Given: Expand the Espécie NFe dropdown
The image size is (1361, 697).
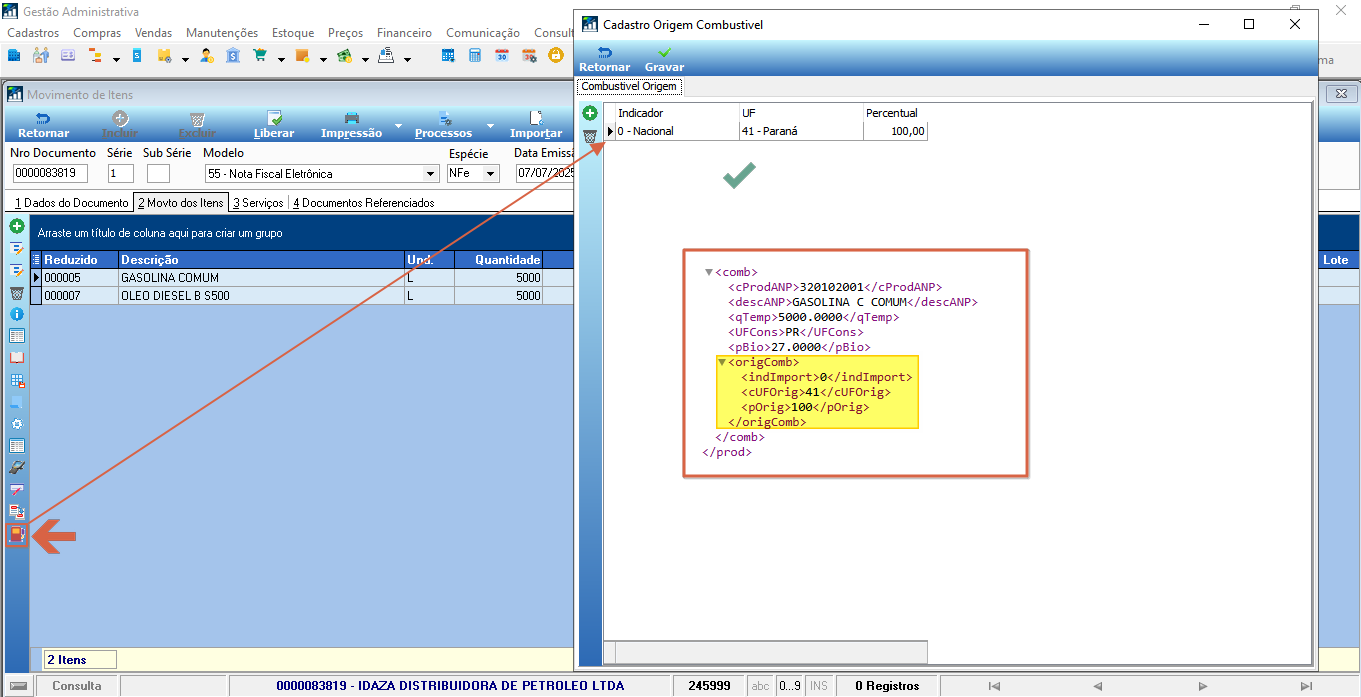Looking at the screenshot, I should 491,174.
